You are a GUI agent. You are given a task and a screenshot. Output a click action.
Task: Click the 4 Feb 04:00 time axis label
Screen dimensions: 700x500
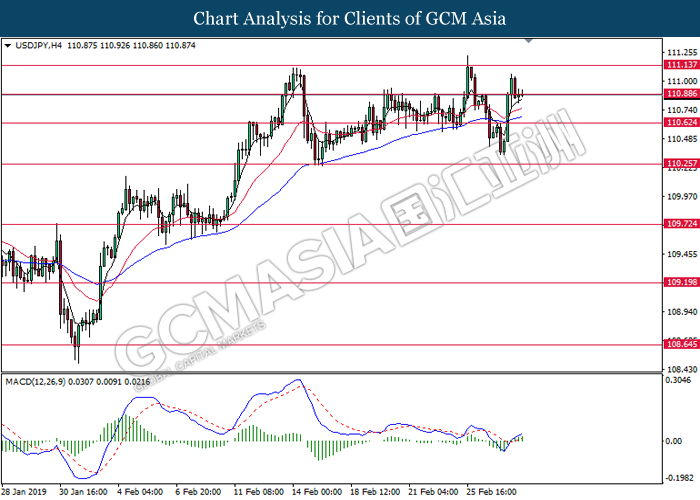point(140,492)
